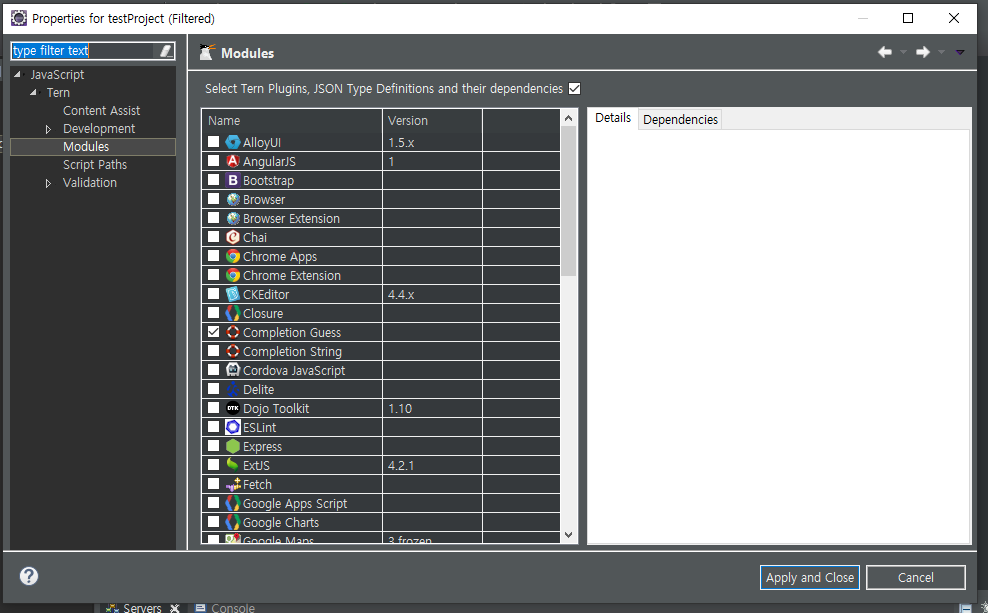Open the purple view menu dropdown
The height and width of the screenshot is (613, 988).
tap(960, 52)
